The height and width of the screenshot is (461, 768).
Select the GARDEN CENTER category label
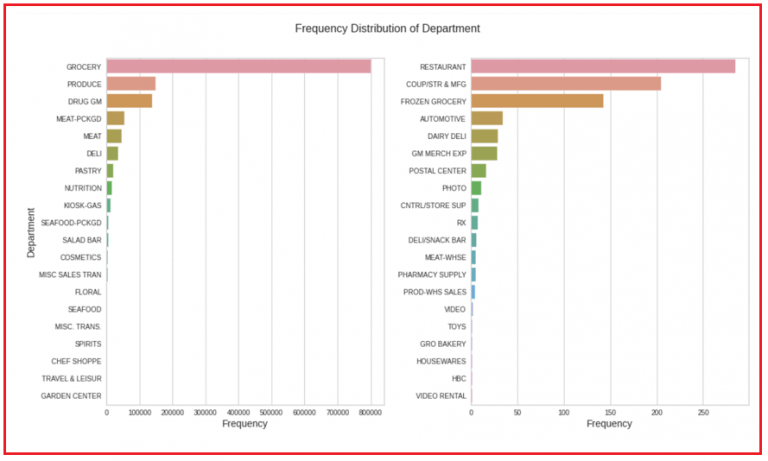pyautogui.click(x=71, y=396)
